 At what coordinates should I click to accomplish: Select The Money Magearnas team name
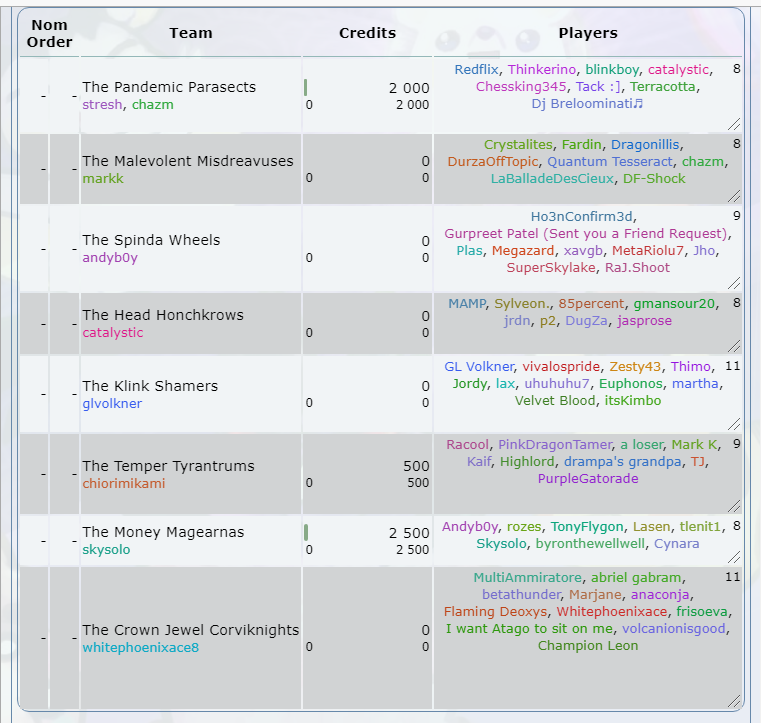163,532
